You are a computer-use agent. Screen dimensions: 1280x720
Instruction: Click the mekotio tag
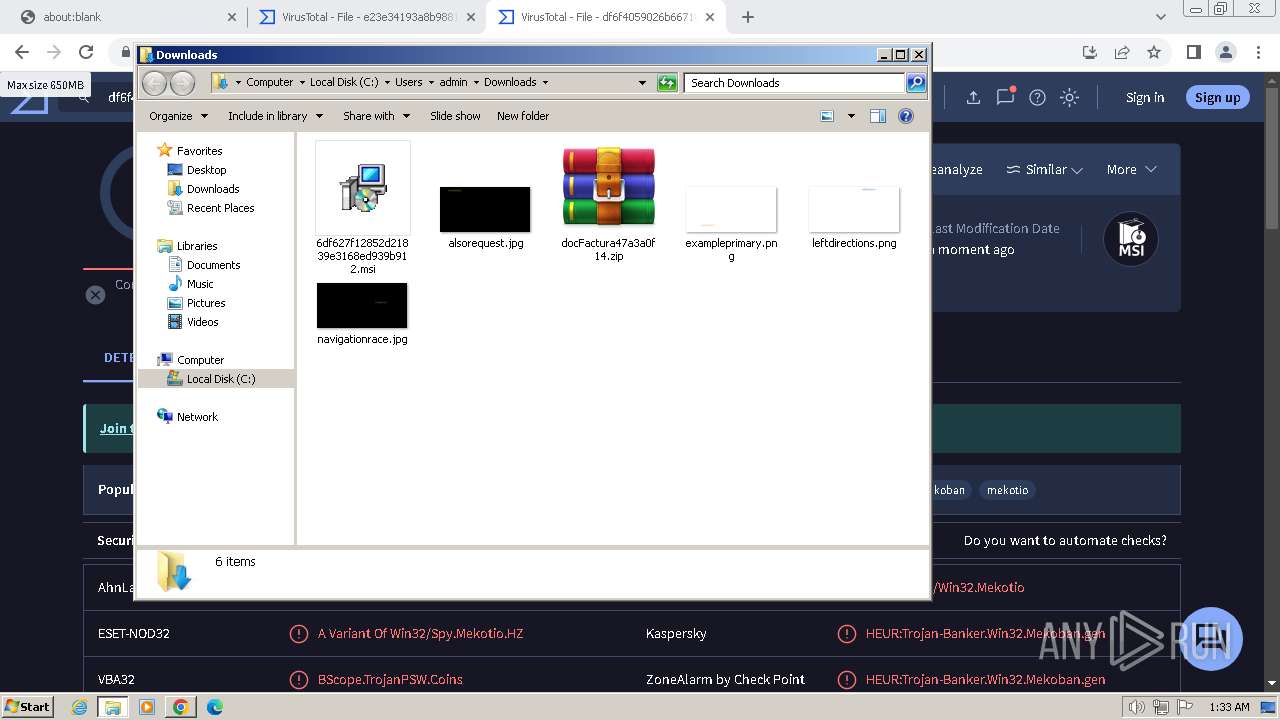pyautogui.click(x=1007, y=490)
